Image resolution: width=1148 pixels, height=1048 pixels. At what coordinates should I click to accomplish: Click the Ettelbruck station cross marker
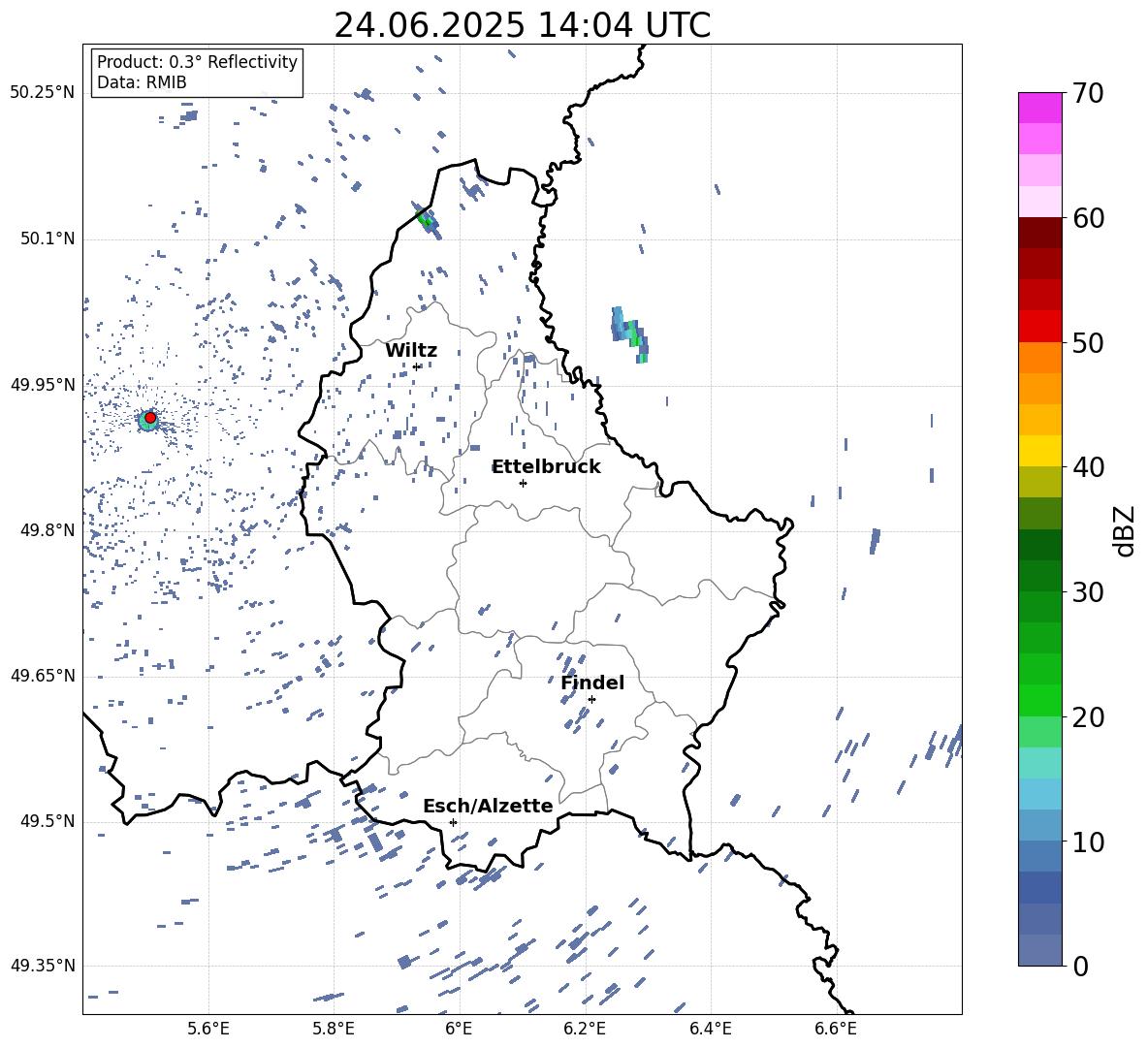click(523, 483)
